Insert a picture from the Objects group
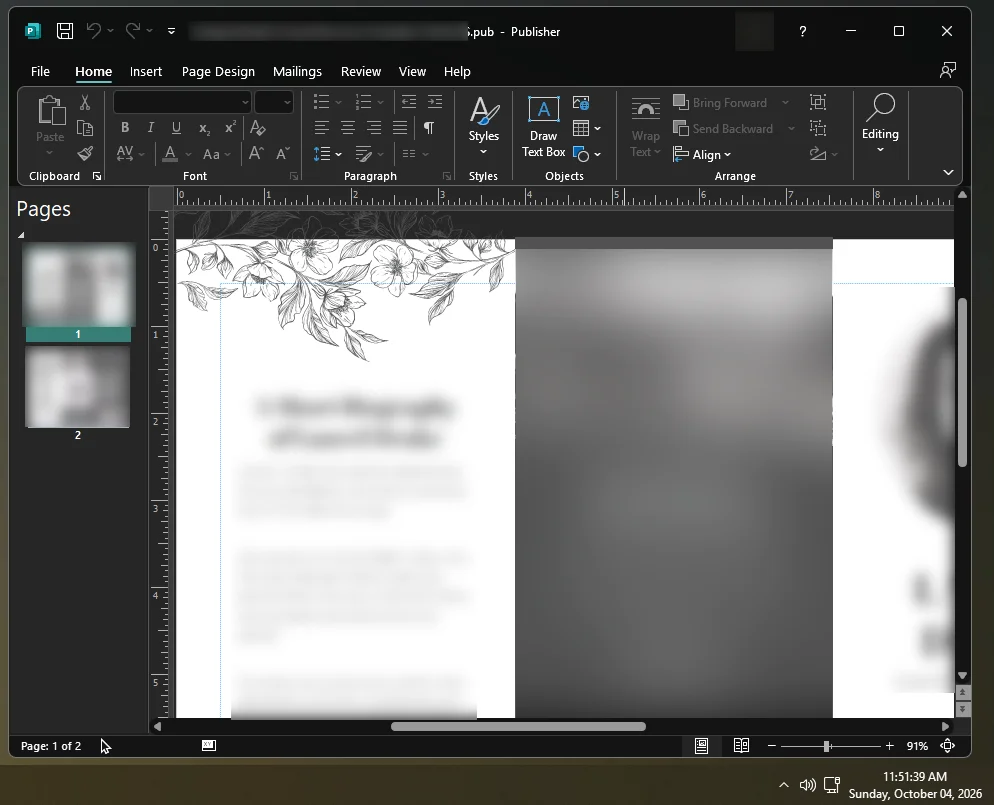 click(581, 103)
